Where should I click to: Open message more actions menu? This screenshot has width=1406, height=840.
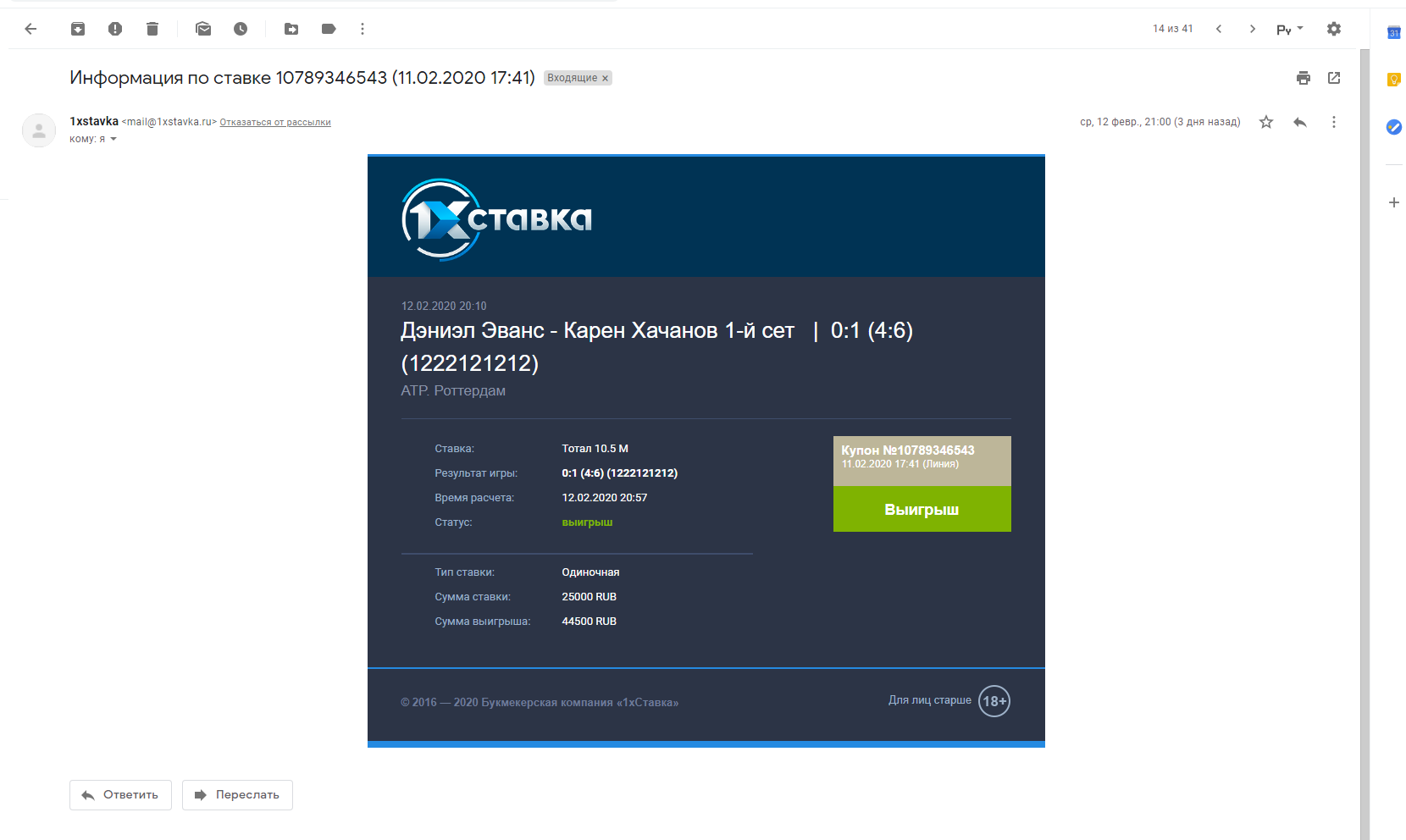click(x=1333, y=122)
